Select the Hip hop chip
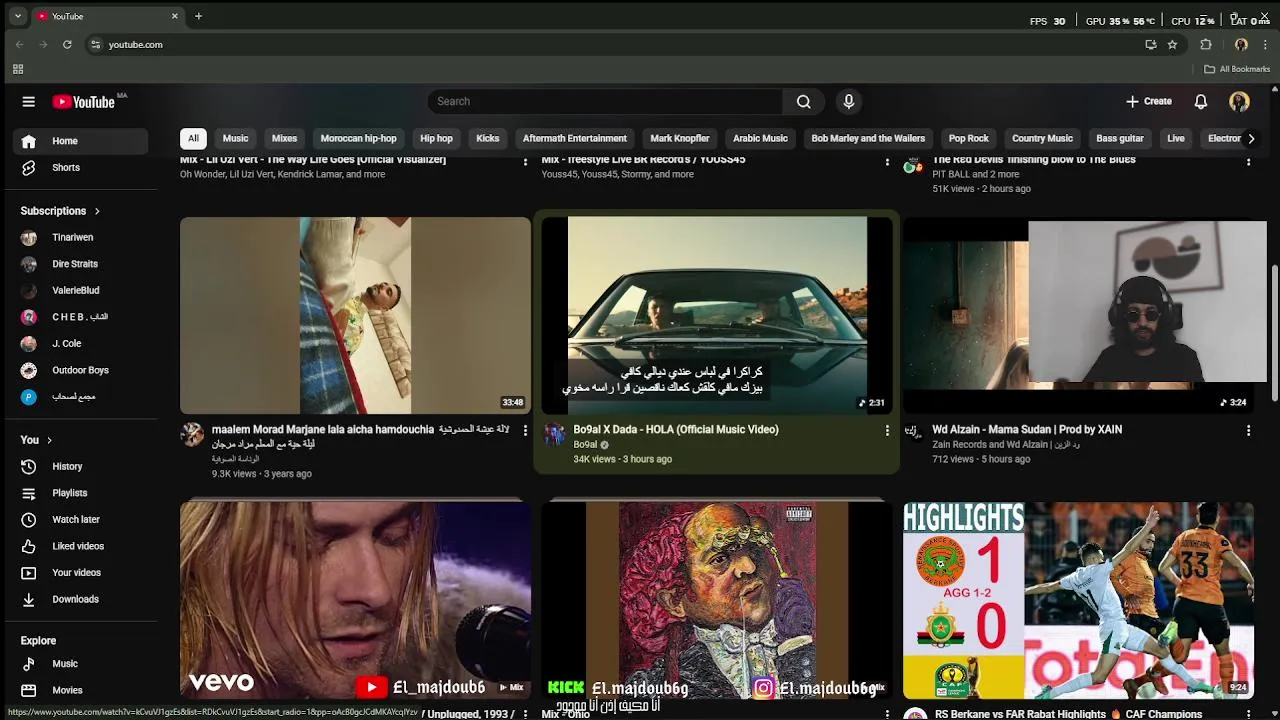This screenshot has width=1280, height=720. pos(436,138)
